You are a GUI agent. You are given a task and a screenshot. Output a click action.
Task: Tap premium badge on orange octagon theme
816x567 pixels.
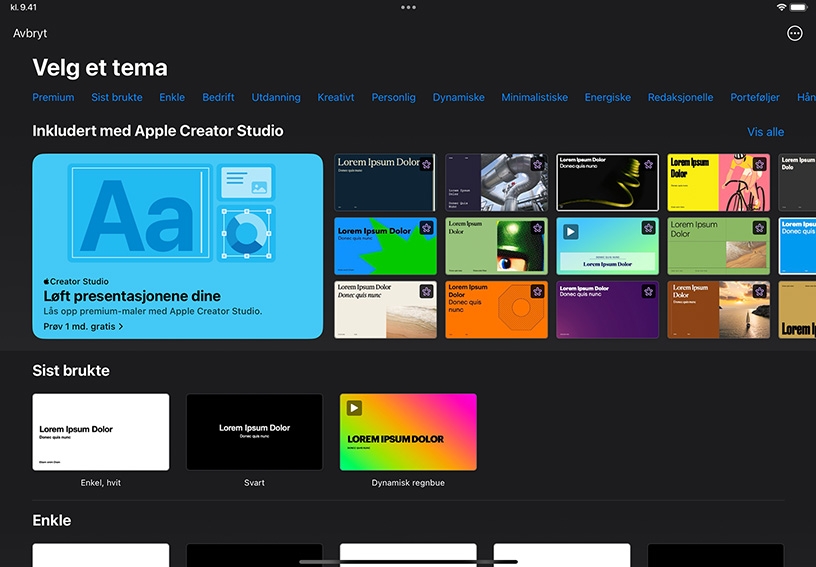pos(537,291)
